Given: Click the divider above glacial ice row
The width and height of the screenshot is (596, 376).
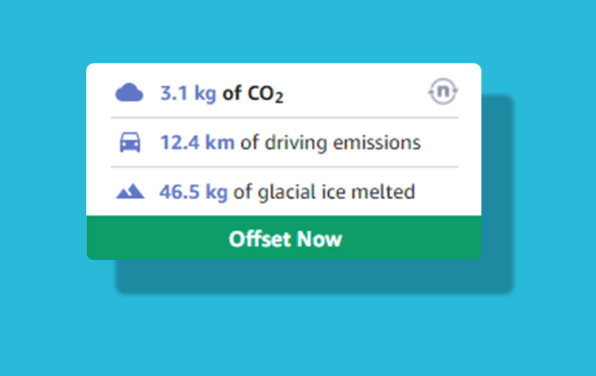Looking at the screenshot, I should point(284,167).
